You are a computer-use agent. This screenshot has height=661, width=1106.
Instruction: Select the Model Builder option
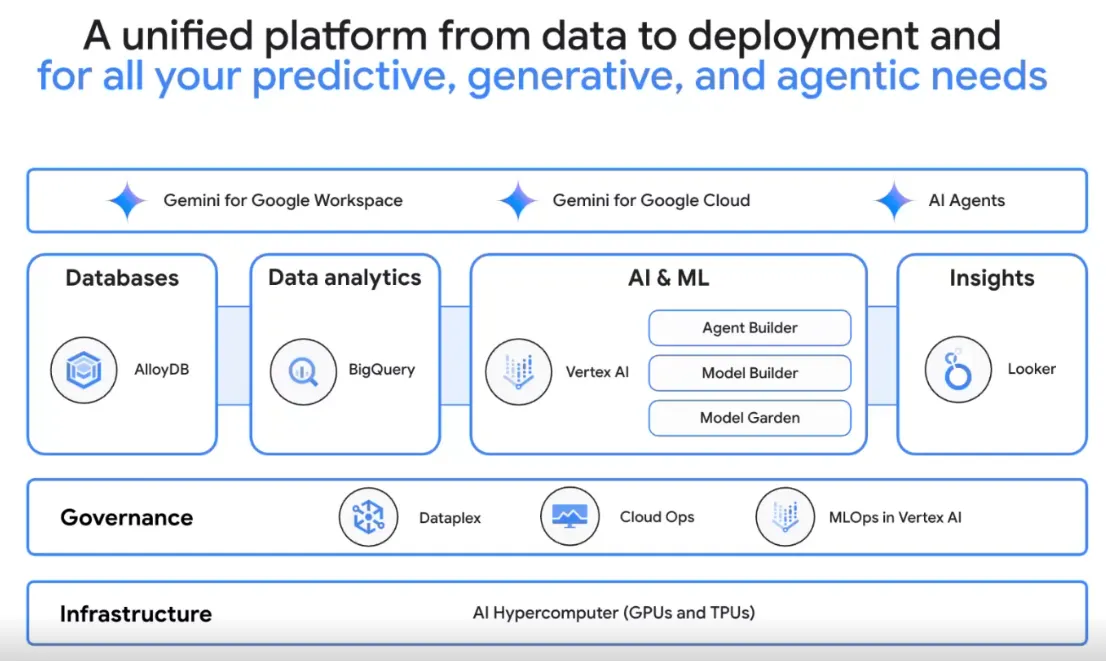tap(749, 373)
